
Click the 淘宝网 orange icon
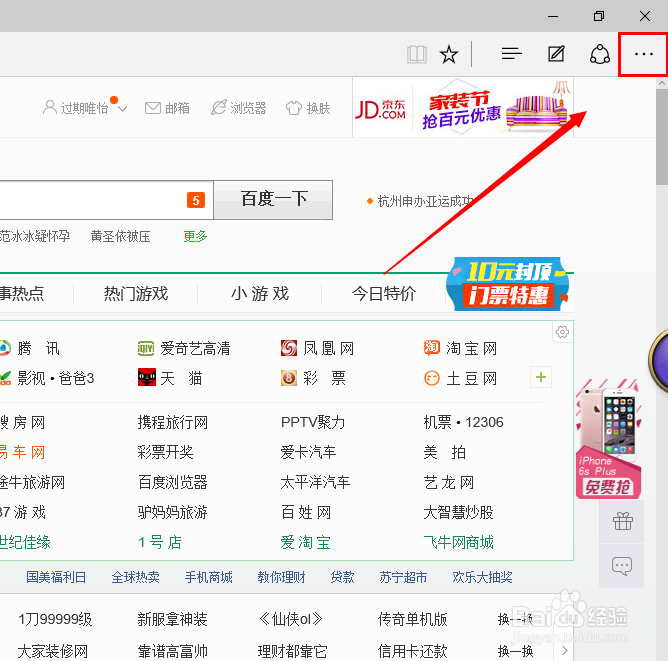(432, 348)
